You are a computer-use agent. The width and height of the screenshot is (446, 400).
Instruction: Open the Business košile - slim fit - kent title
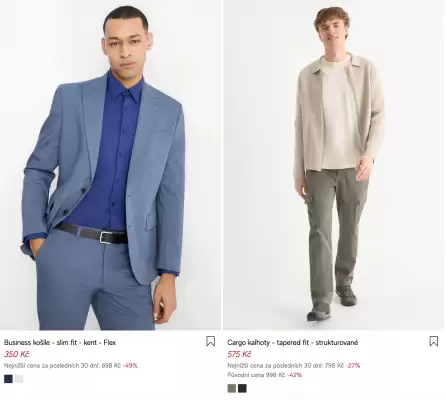pyautogui.click(x=60, y=342)
